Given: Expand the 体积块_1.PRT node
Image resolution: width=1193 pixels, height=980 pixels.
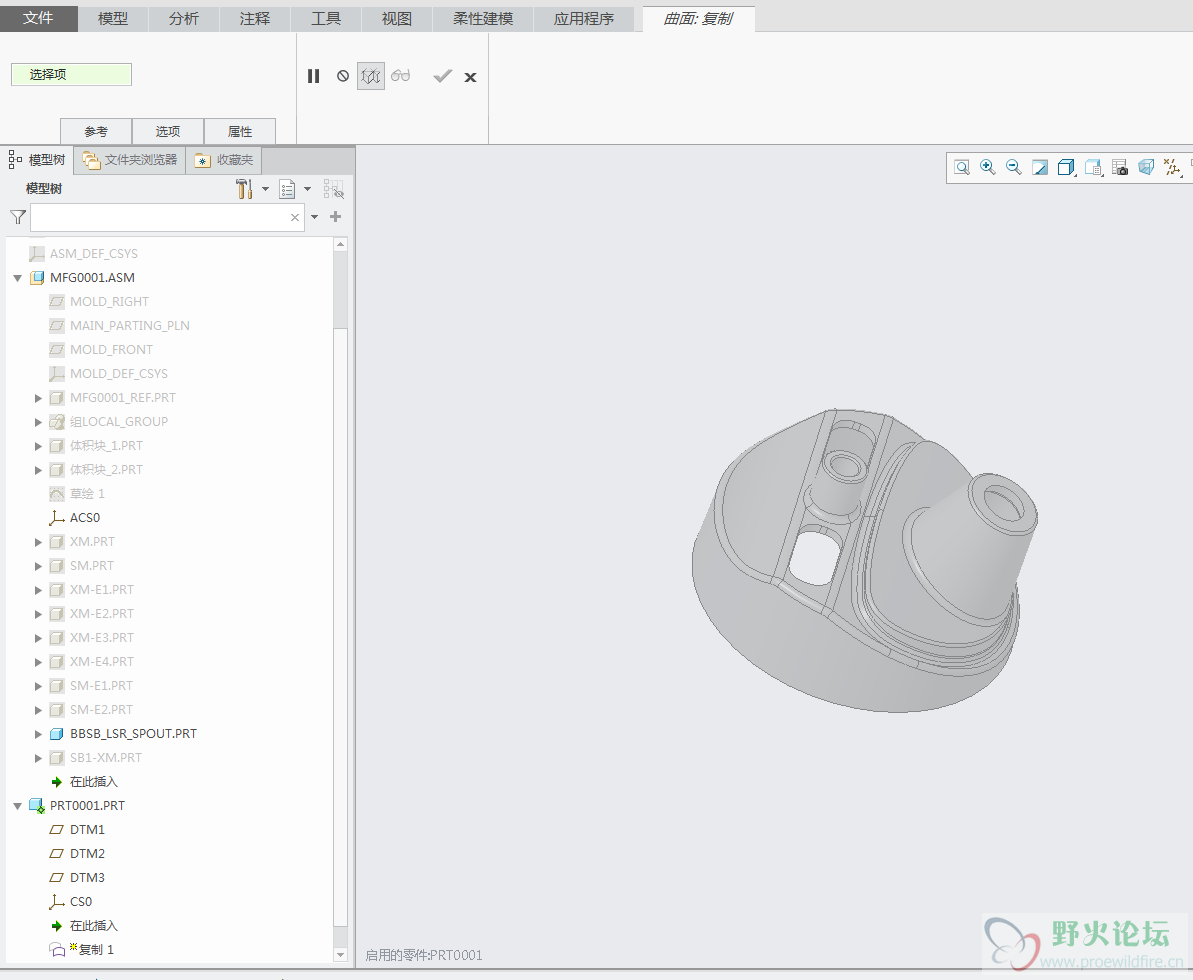Looking at the screenshot, I should tap(38, 446).
